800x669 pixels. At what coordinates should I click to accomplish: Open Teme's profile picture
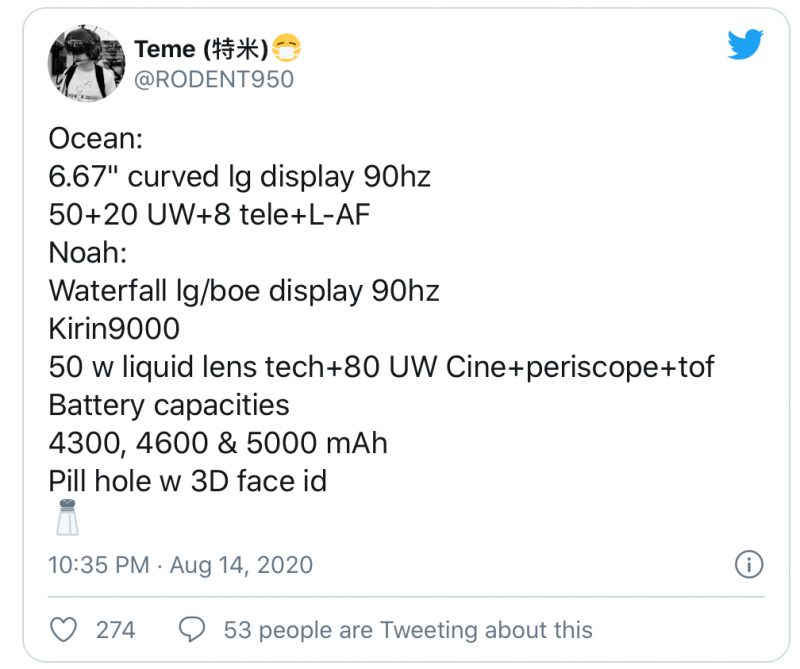86,62
